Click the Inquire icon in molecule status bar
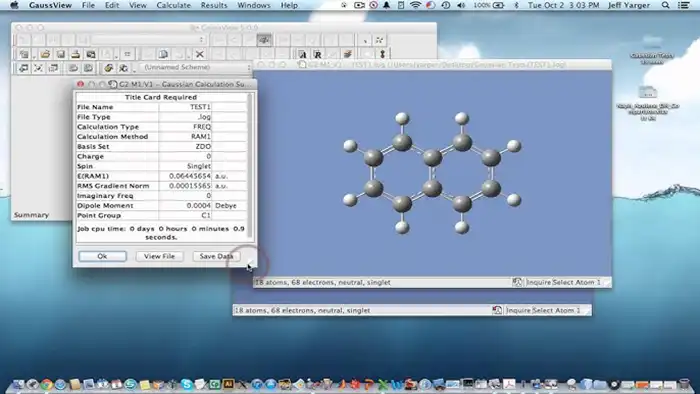700x394 pixels. coord(517,282)
